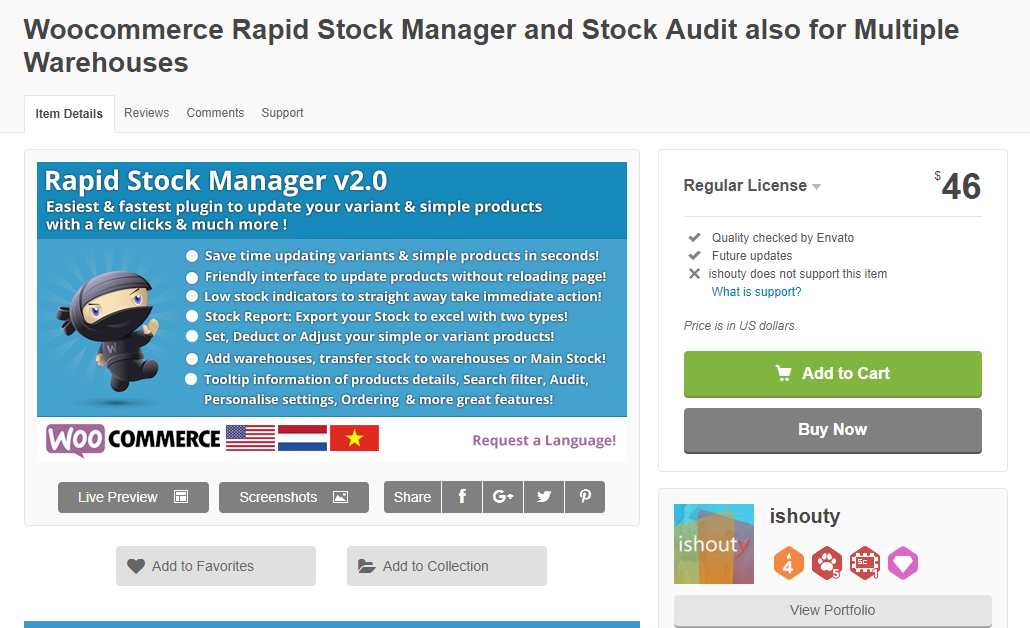Add item to Collection
1030x628 pixels.
tap(447, 566)
